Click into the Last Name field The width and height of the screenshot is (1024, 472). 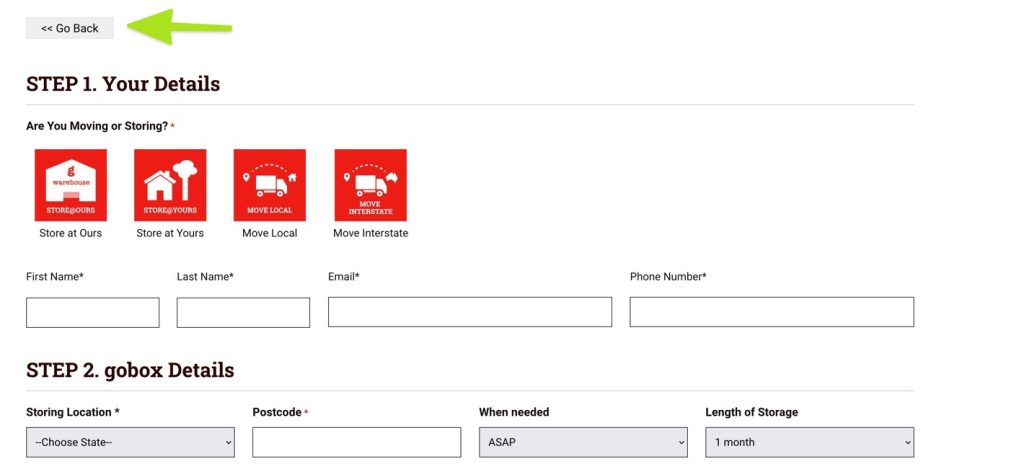point(243,312)
